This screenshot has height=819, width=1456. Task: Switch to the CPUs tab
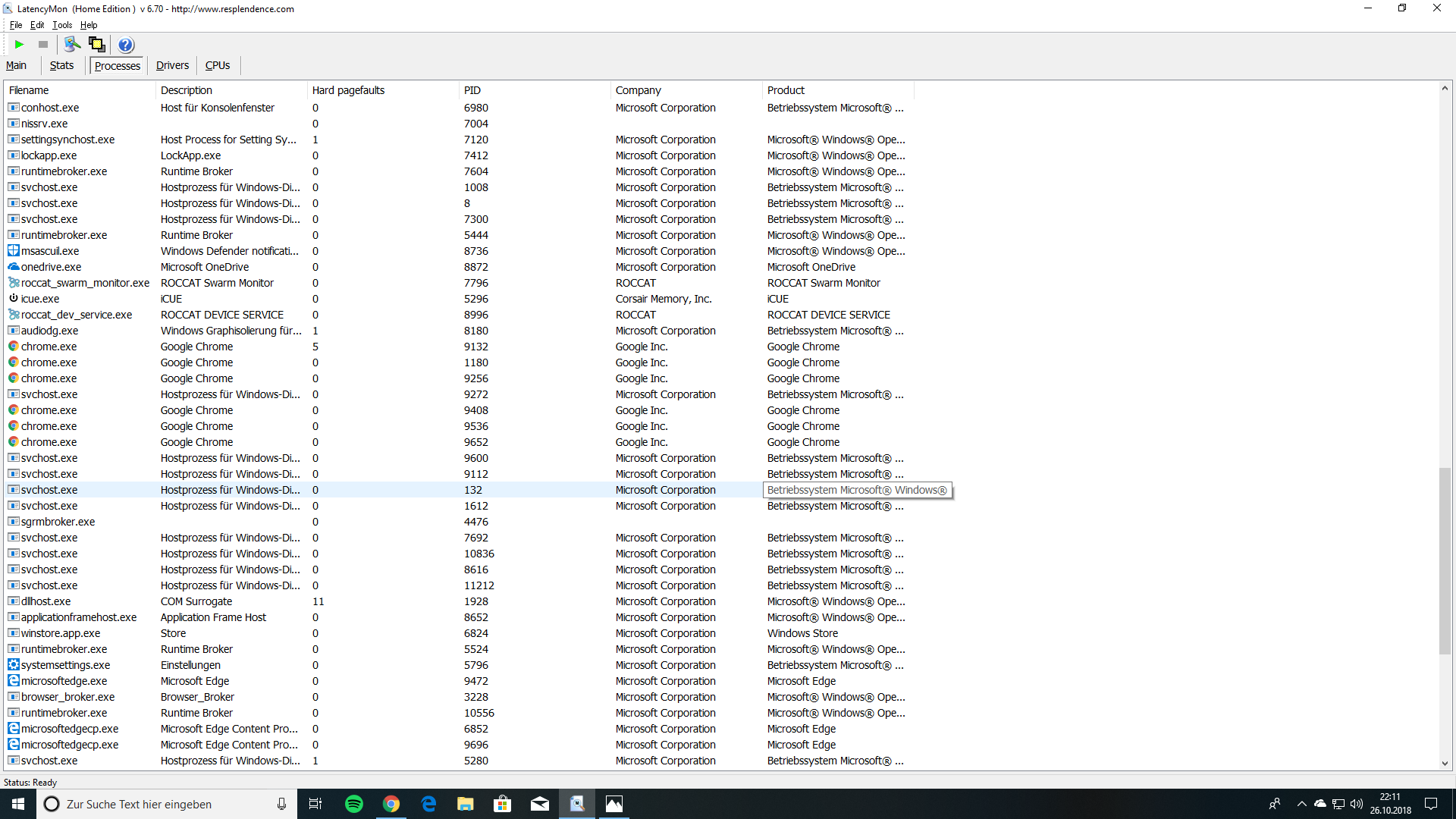(x=218, y=66)
